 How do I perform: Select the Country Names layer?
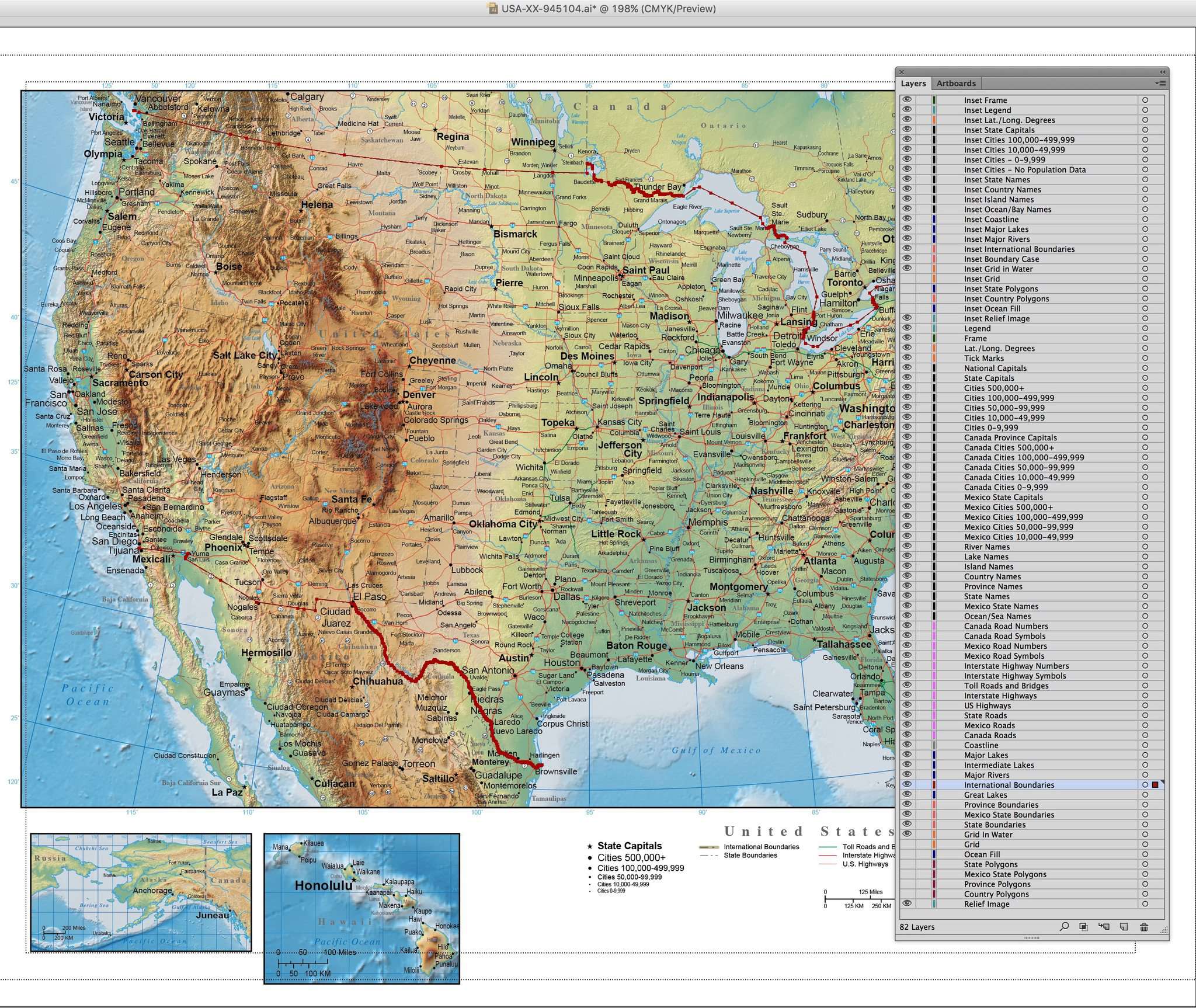click(993, 576)
